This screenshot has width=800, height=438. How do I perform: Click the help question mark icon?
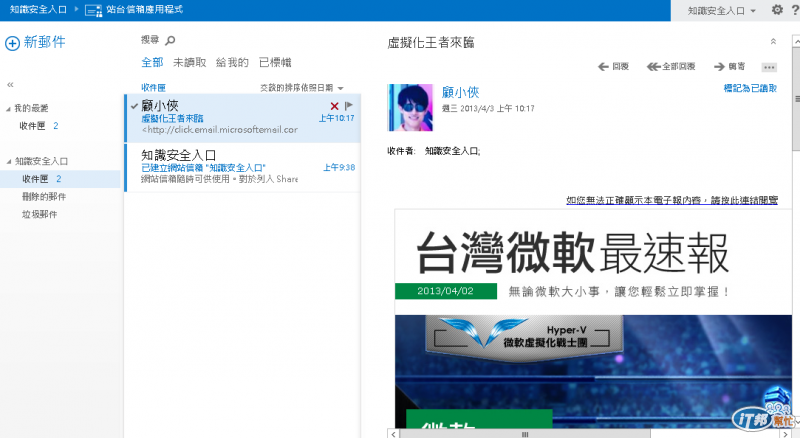click(794, 10)
